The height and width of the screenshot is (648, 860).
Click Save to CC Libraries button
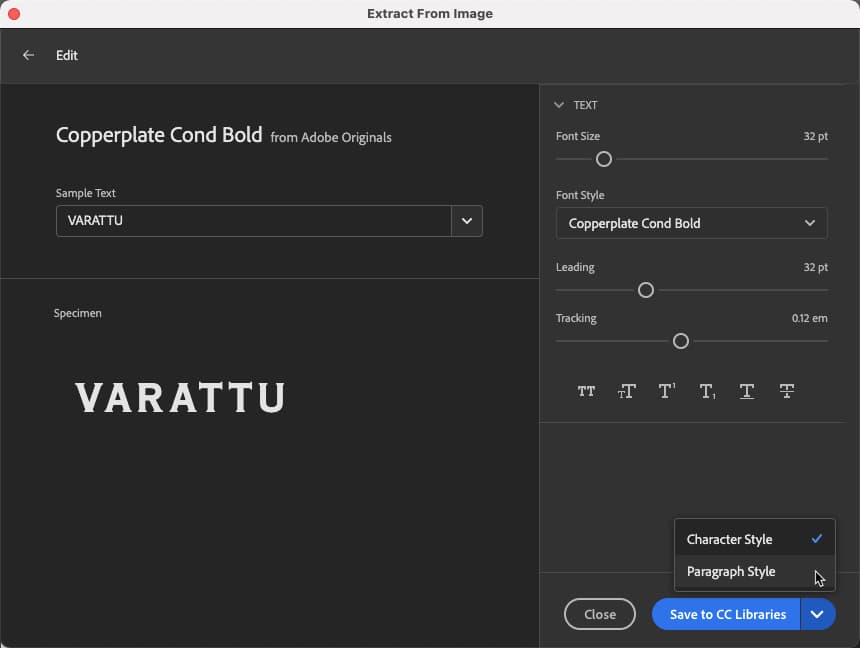click(x=726, y=614)
